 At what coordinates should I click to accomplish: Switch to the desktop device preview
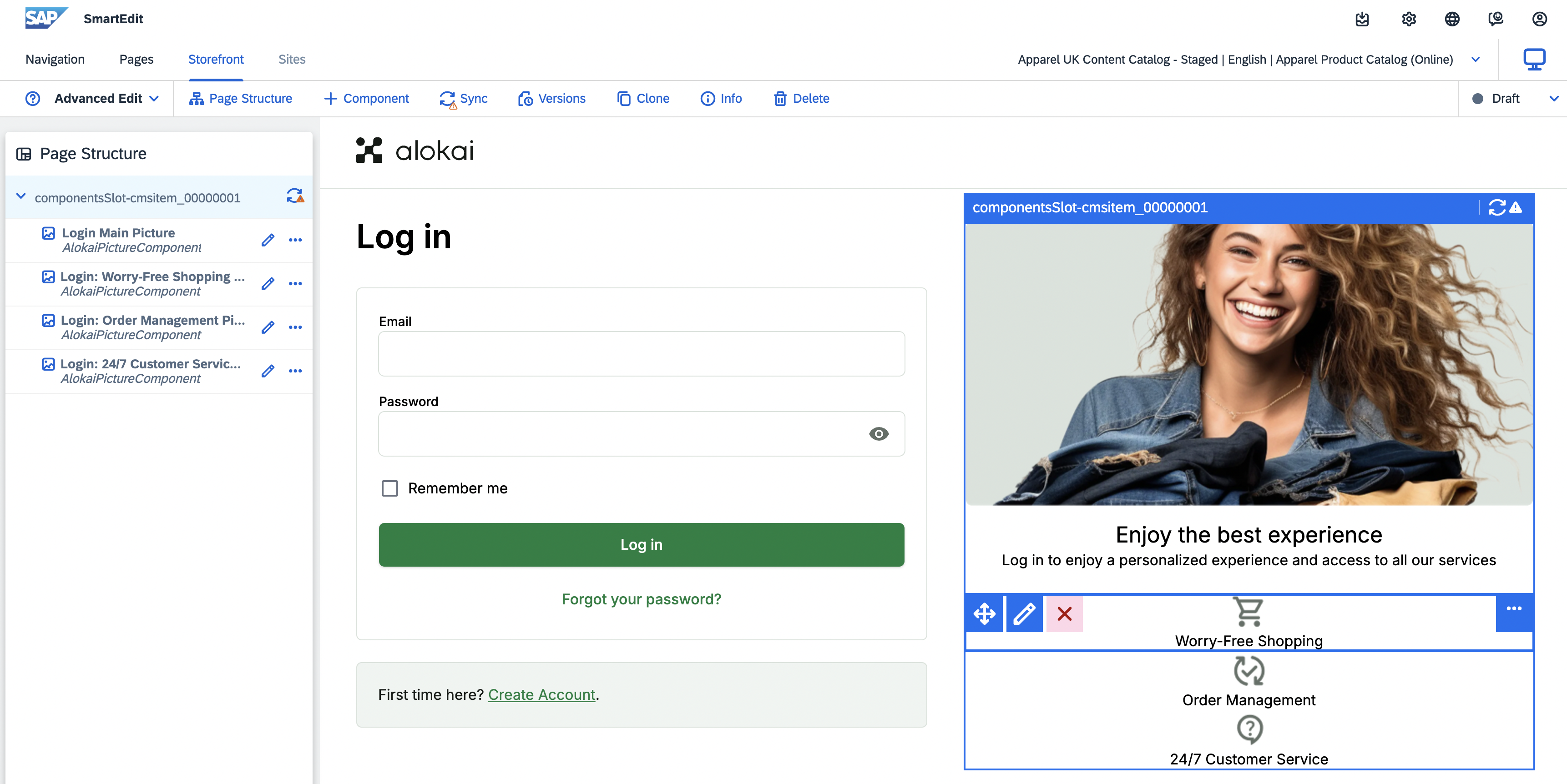pyautogui.click(x=1534, y=60)
